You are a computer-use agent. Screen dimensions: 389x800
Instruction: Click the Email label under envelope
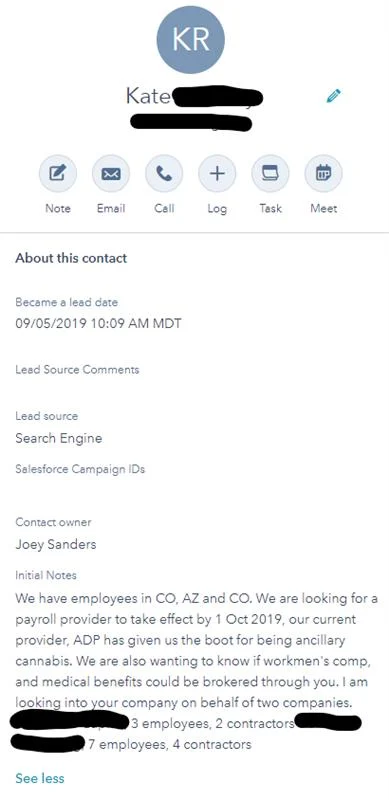111,208
